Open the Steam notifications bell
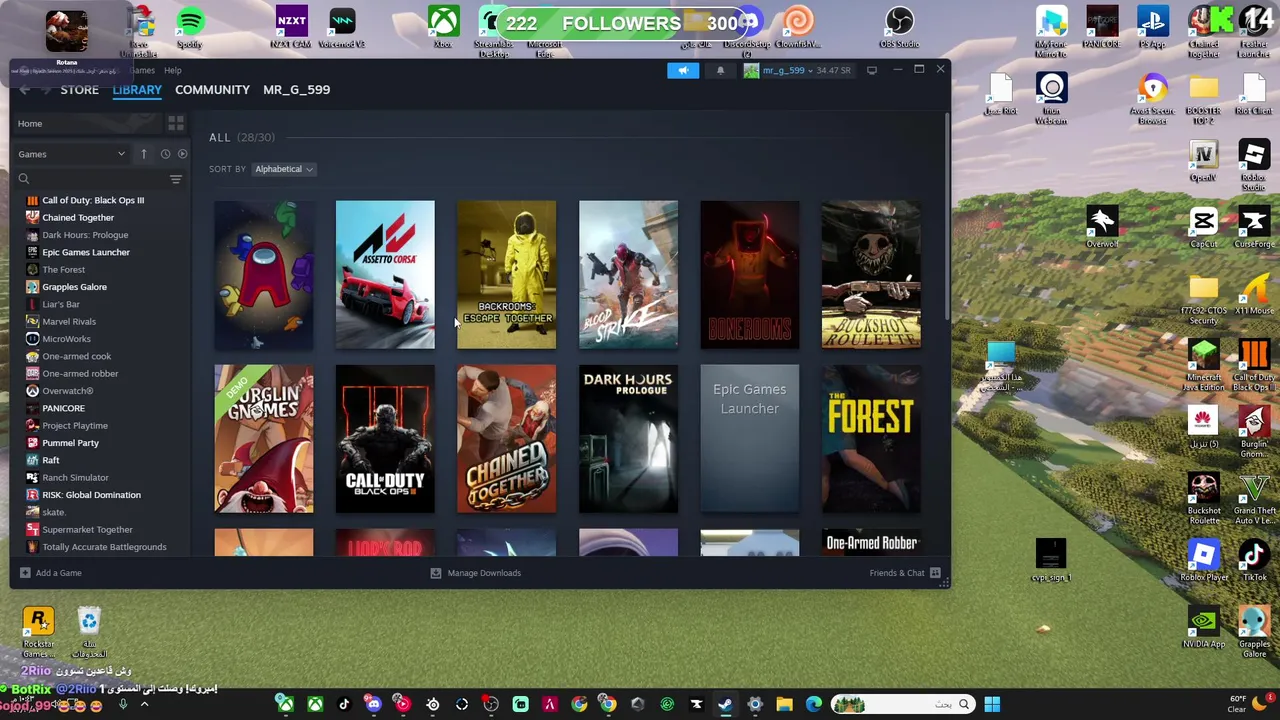The height and width of the screenshot is (720, 1280). click(x=720, y=70)
